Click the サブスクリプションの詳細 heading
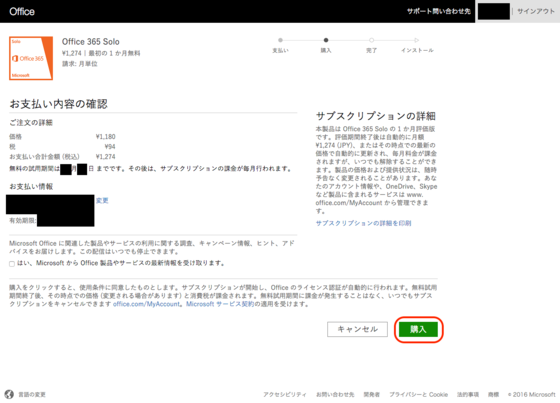Screen dimensions: 560x403 coord(376,116)
